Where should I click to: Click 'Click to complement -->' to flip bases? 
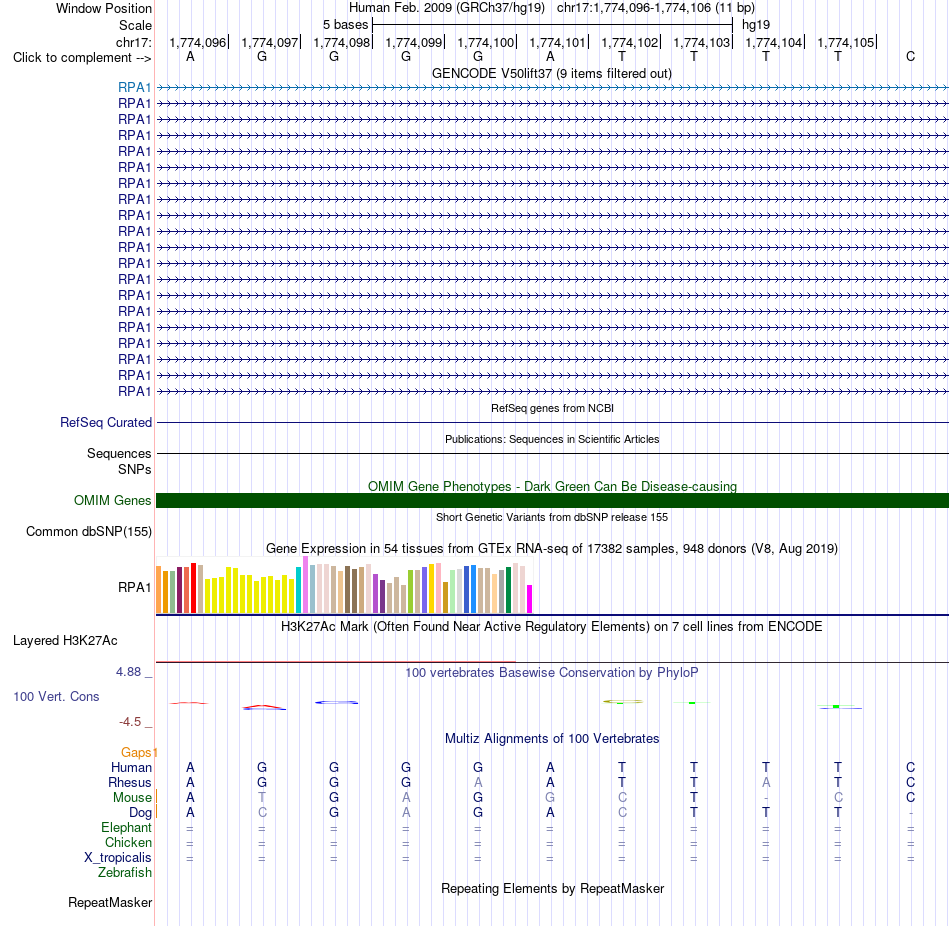(82, 58)
